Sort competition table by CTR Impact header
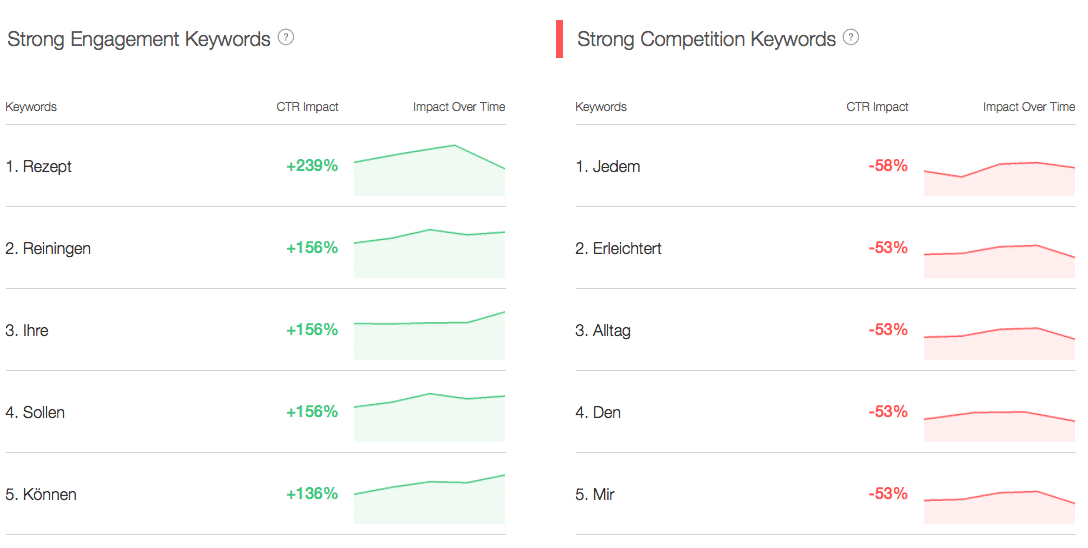The width and height of the screenshot is (1088, 548). (x=877, y=107)
